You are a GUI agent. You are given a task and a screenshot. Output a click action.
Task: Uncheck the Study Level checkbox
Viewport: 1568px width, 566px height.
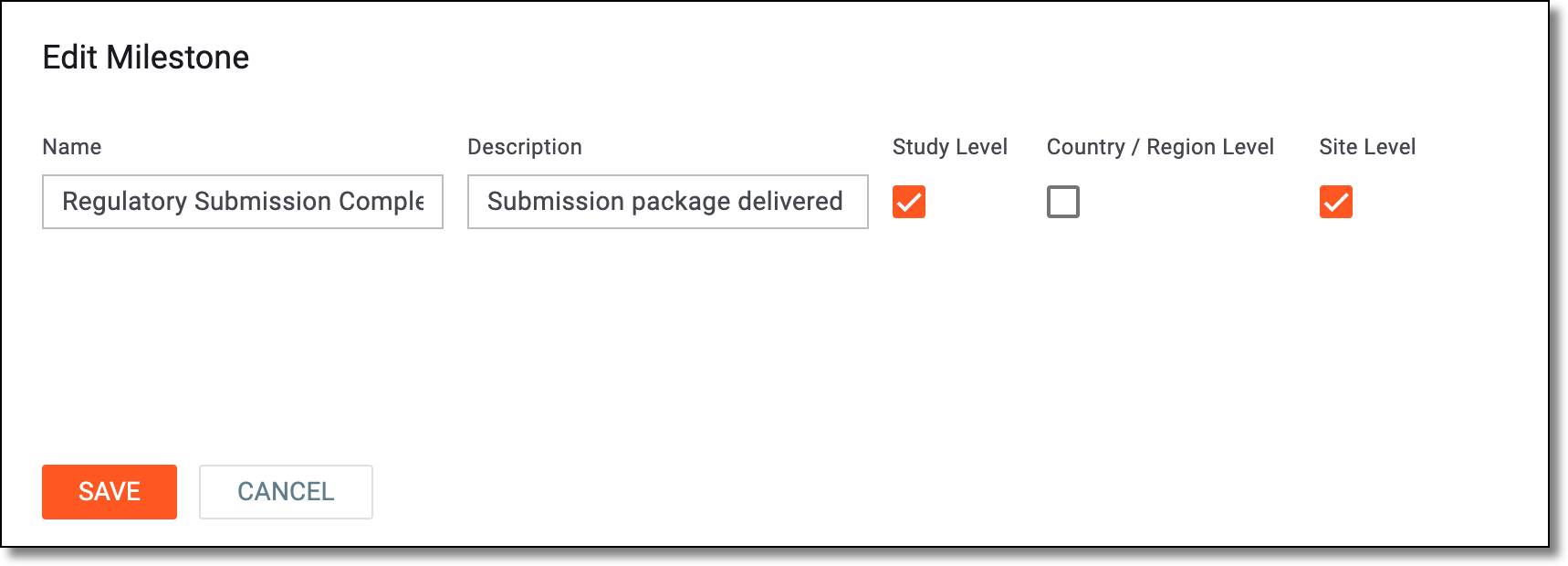click(909, 202)
